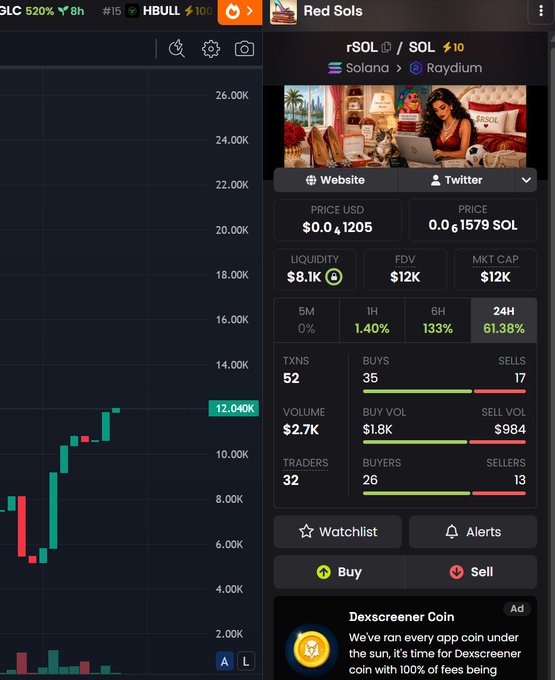Copy the rSOL token address
This screenshot has height=680, width=555.
pyautogui.click(x=386, y=47)
